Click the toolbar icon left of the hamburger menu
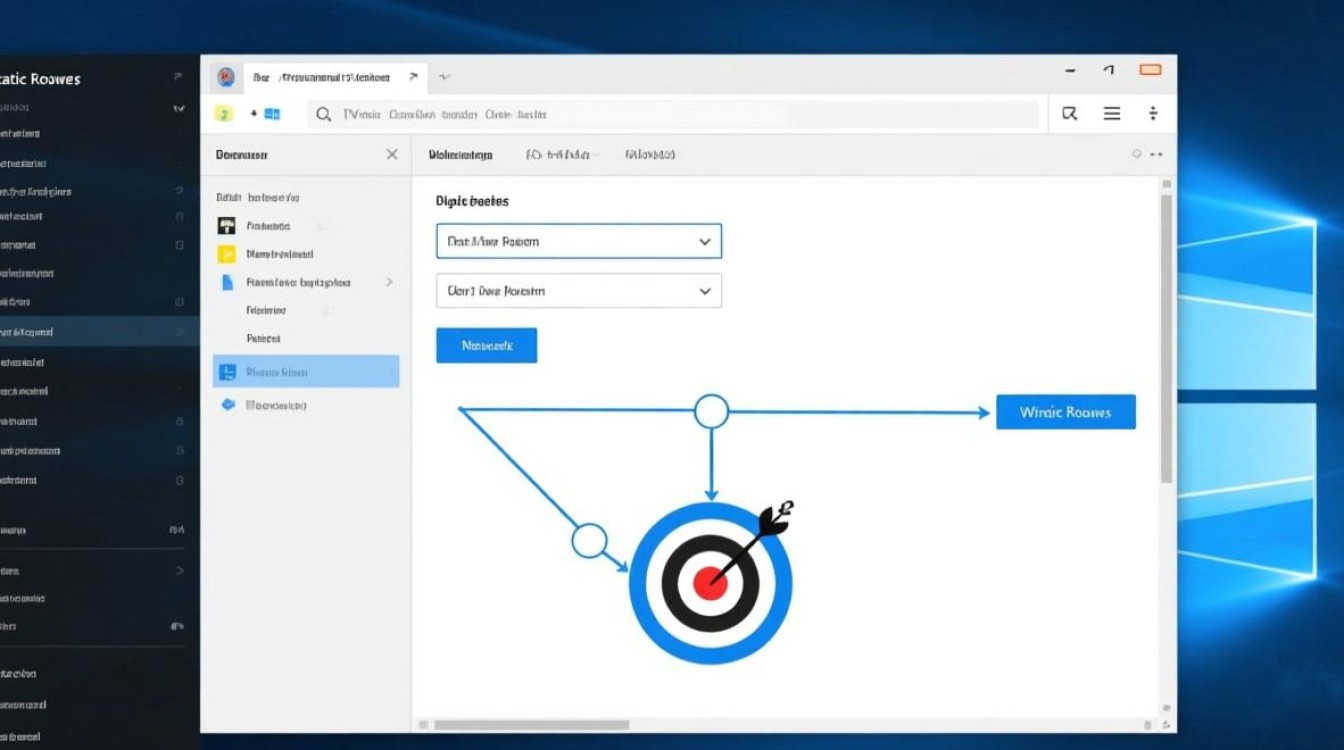The image size is (1344, 750). pos(1069,114)
